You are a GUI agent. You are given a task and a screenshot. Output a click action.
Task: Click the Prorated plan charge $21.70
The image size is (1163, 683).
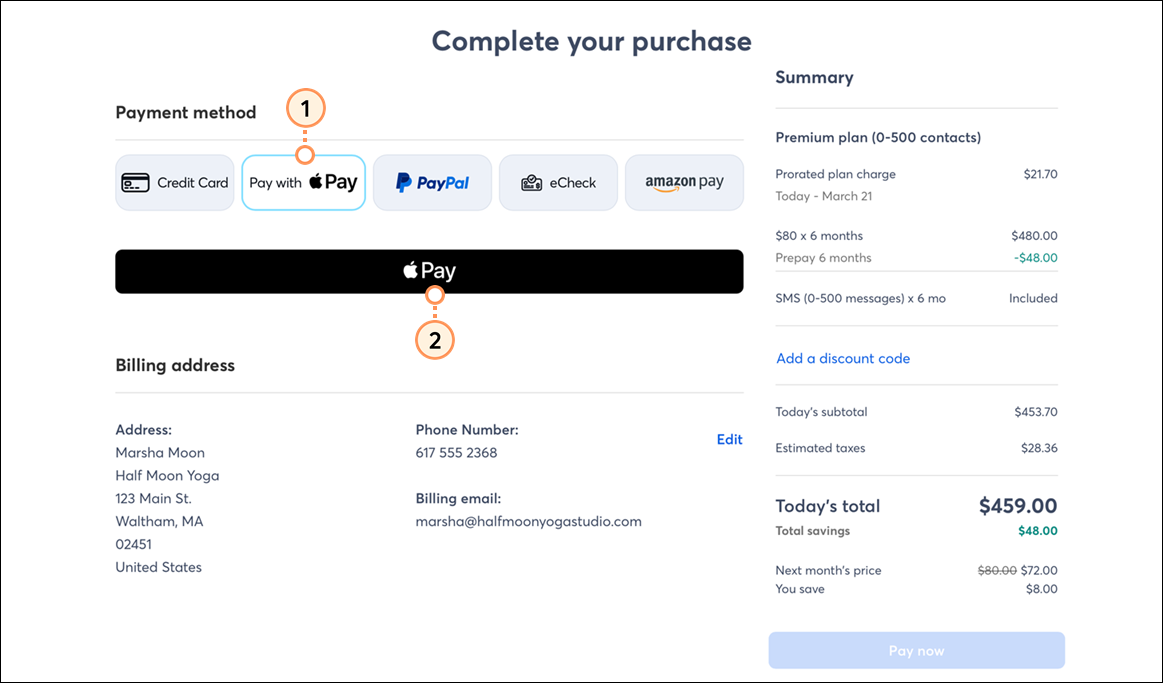pos(1041,174)
